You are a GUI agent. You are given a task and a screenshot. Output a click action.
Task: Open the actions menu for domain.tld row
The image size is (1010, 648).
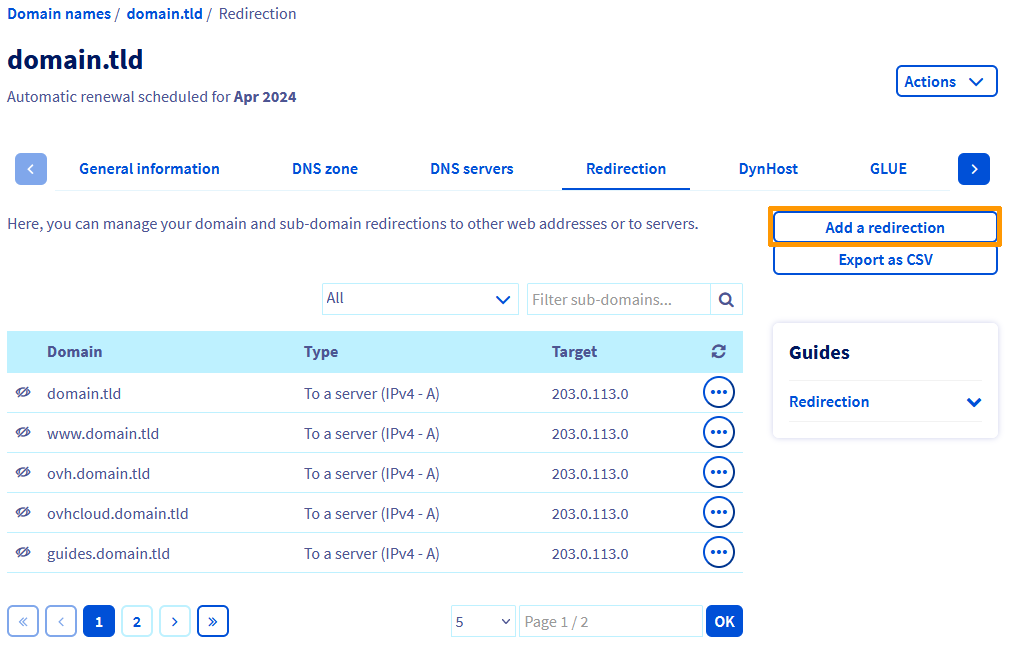[719, 392]
